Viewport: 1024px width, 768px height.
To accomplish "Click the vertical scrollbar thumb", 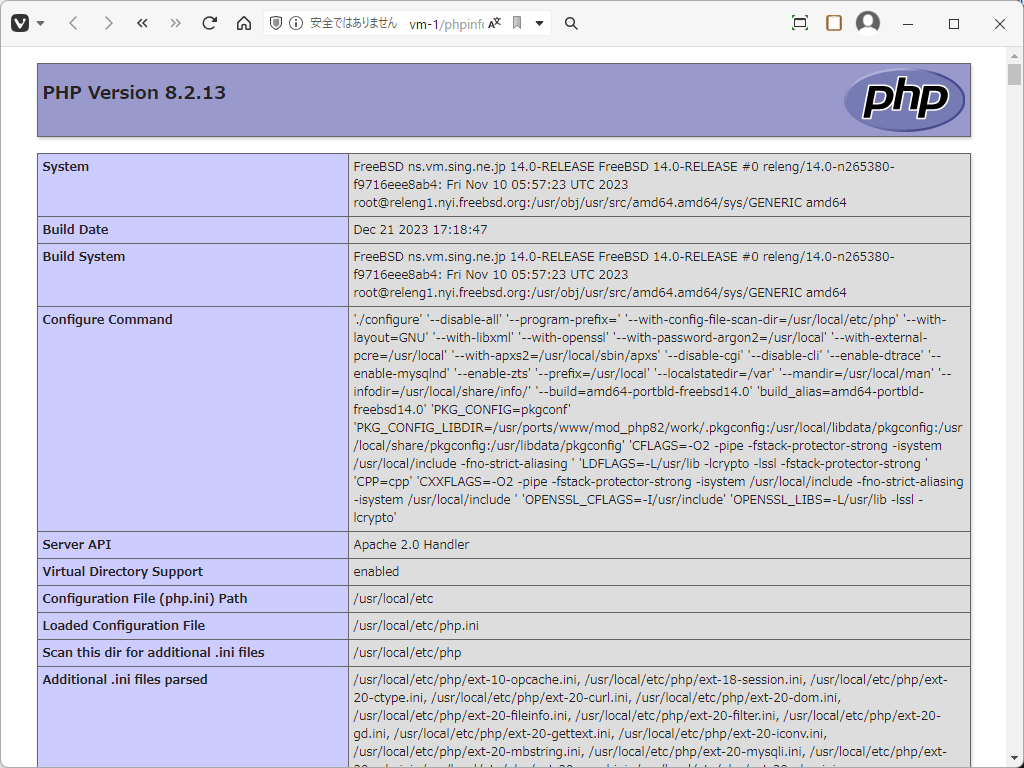I will click(1014, 74).
